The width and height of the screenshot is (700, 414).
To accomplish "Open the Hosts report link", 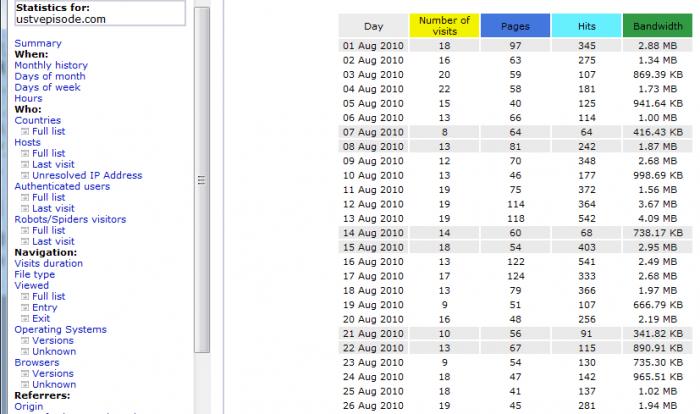I will coord(27,142).
